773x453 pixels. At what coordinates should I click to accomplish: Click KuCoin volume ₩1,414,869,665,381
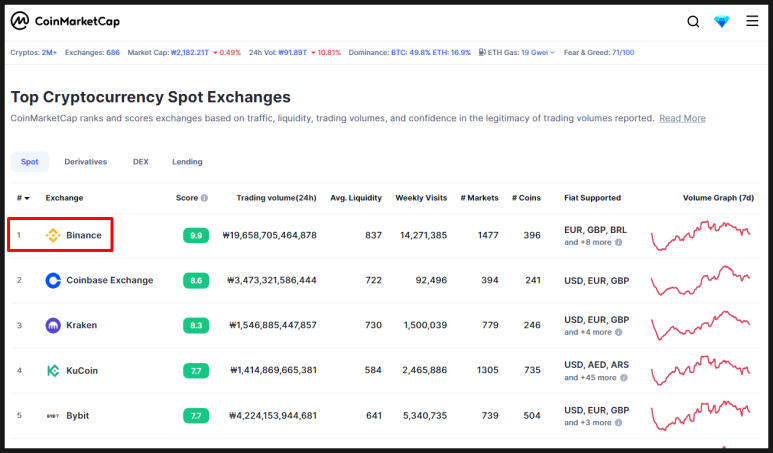pos(273,370)
